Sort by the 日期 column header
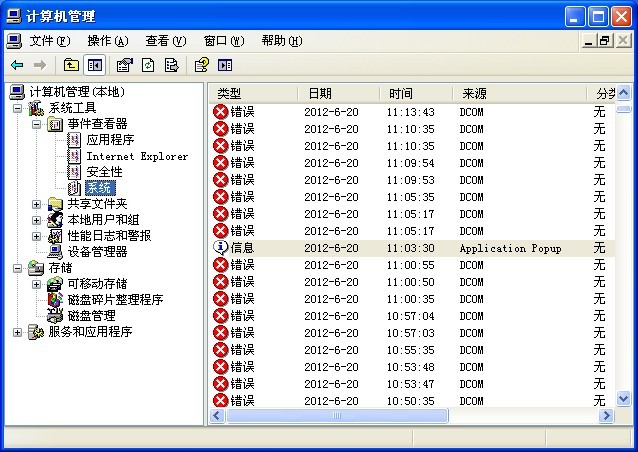Image resolution: width=638 pixels, height=452 pixels. (339, 94)
